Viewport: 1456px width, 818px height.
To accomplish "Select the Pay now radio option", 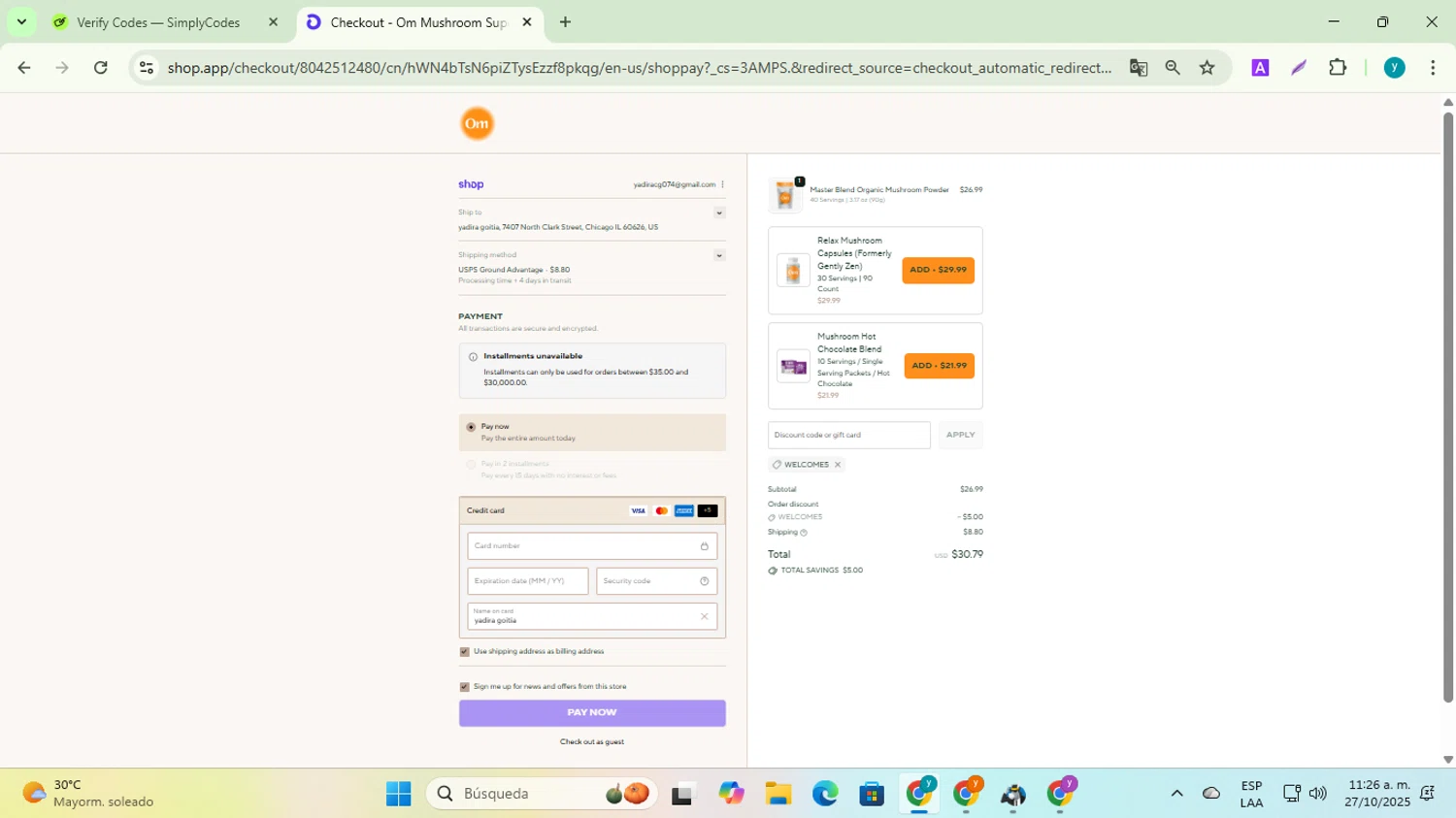I will (471, 427).
